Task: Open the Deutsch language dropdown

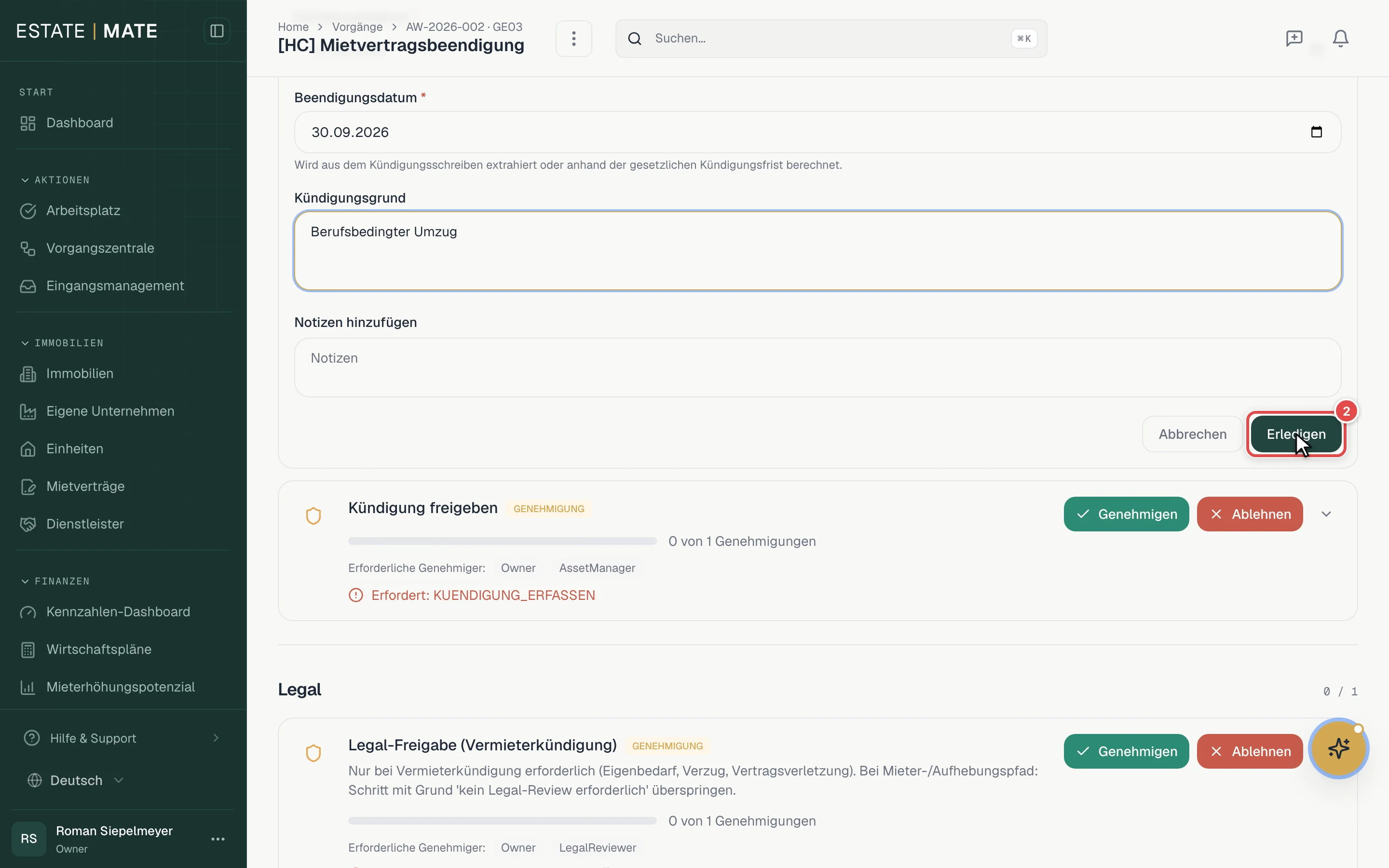Action: [x=75, y=780]
